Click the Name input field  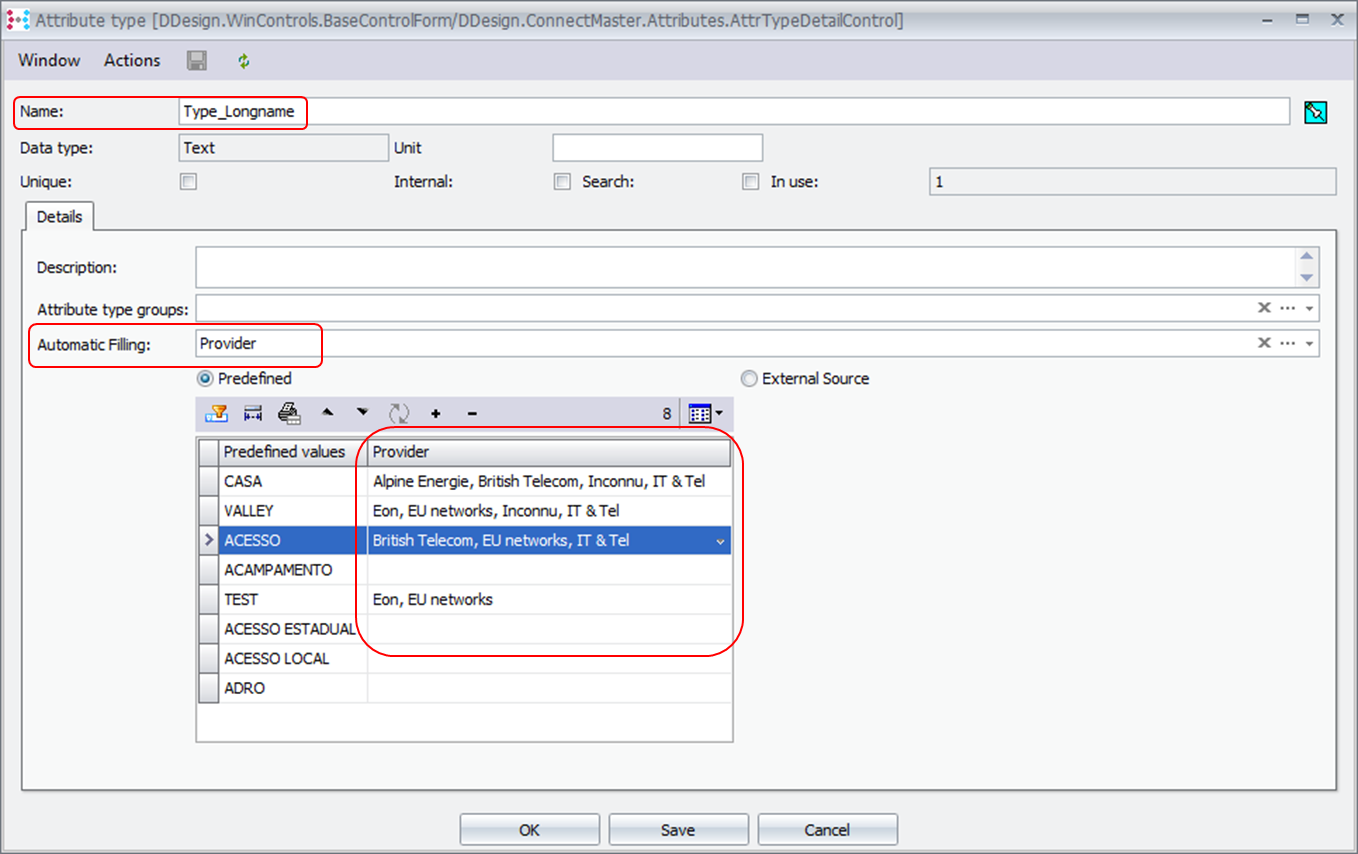pyautogui.click(x=734, y=112)
